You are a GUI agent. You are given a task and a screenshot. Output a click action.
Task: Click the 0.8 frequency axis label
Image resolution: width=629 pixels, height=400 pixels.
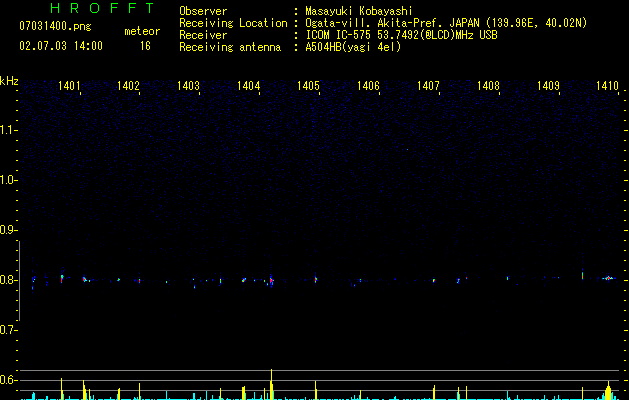[x=8, y=280]
